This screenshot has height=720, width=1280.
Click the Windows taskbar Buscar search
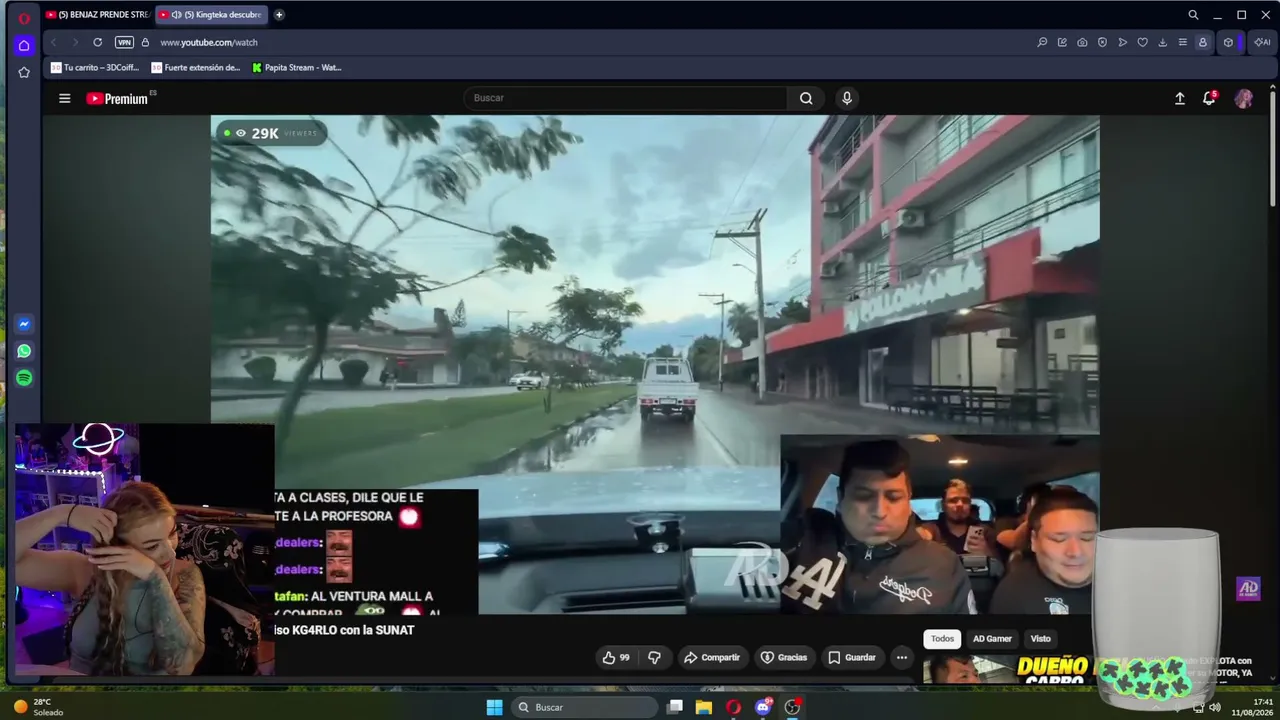(586, 707)
